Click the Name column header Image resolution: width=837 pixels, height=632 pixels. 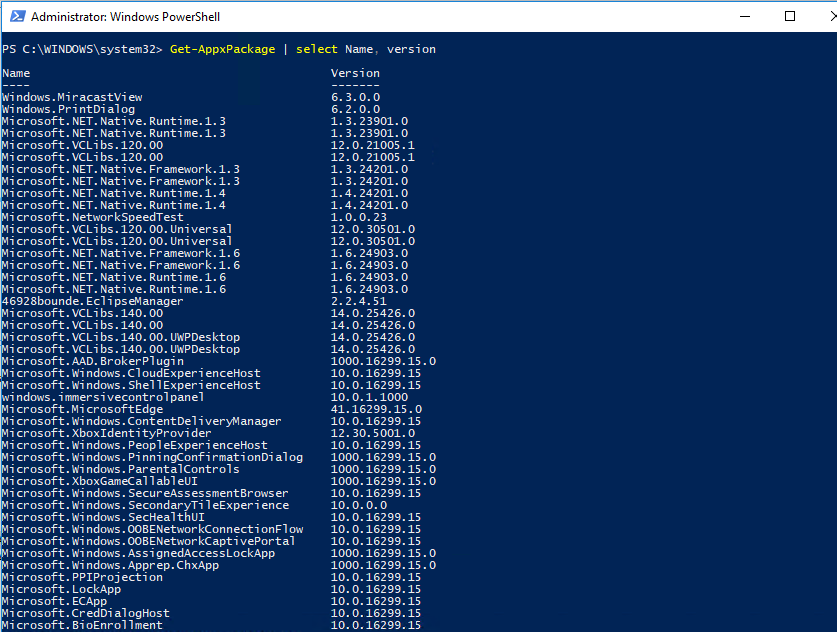(x=16, y=73)
